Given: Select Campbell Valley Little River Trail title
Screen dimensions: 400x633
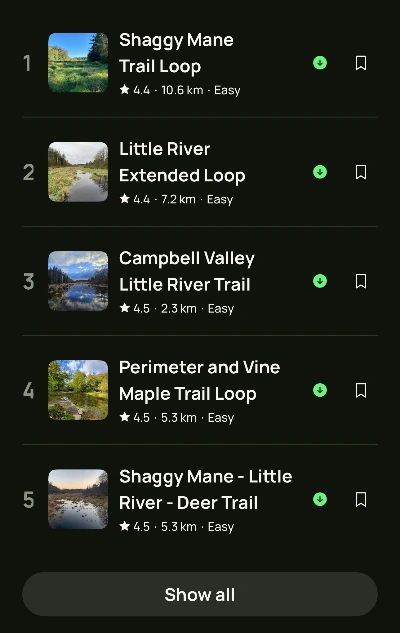Looking at the screenshot, I should coord(187,271).
